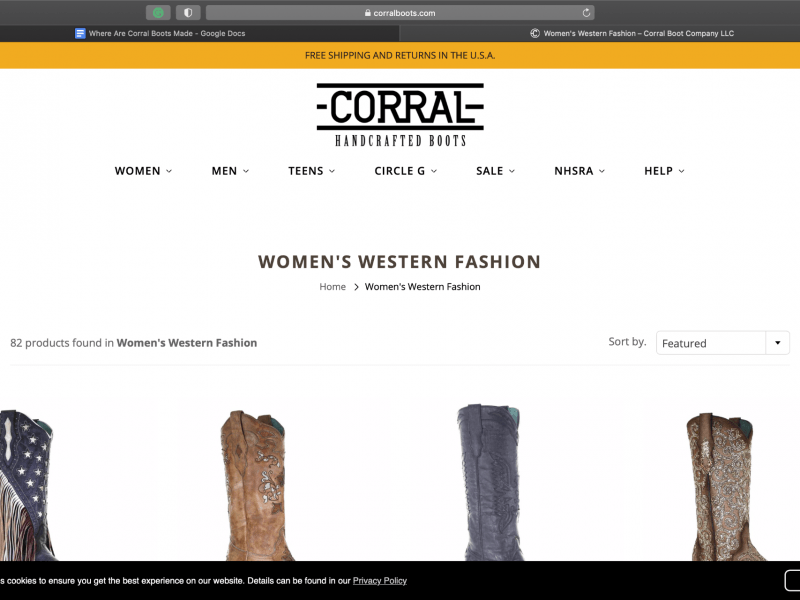The width and height of the screenshot is (800, 600).
Task: Open the tan embroidered boot product
Action: coord(257,485)
